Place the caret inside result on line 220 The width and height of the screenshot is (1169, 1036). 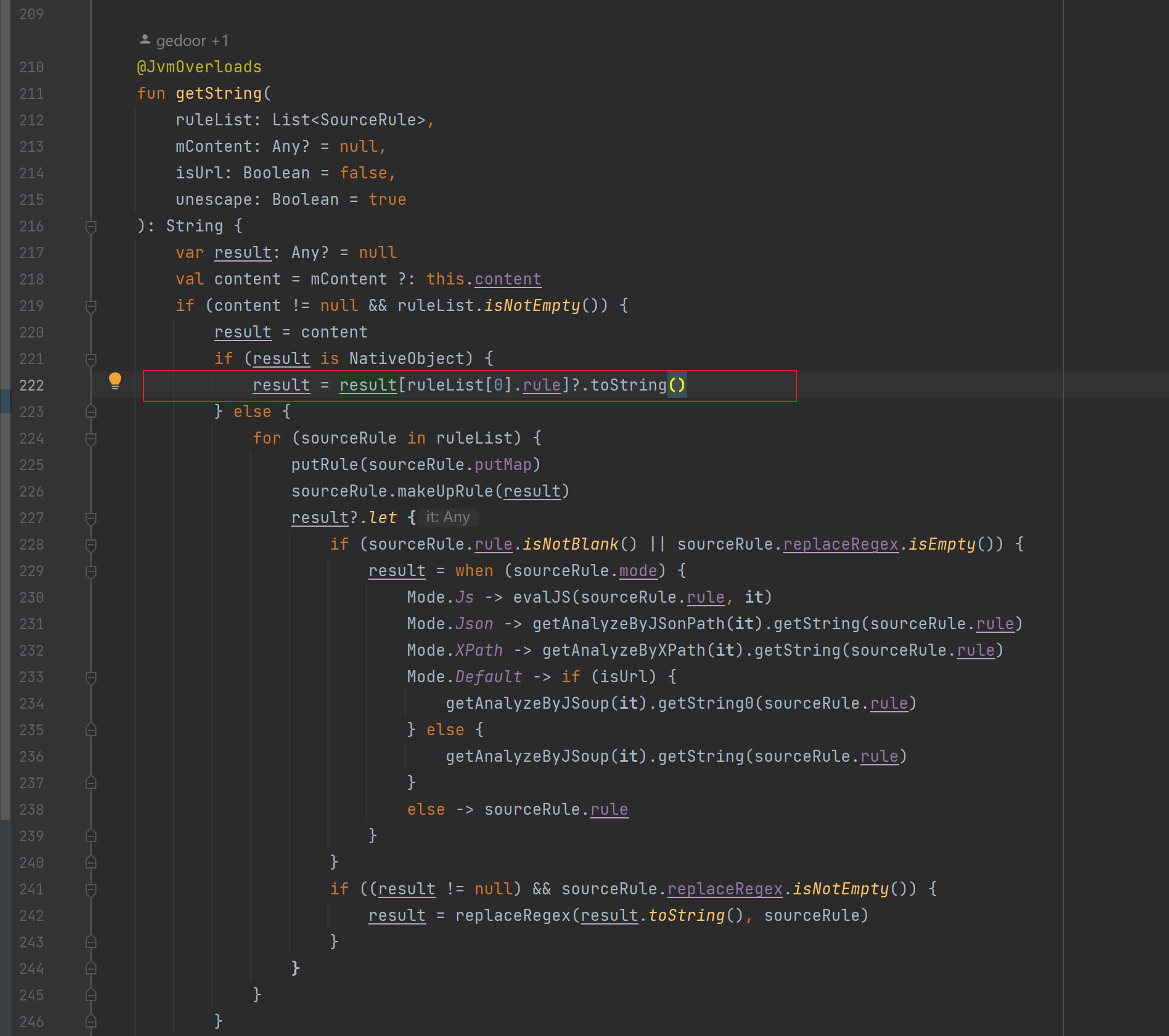click(242, 331)
